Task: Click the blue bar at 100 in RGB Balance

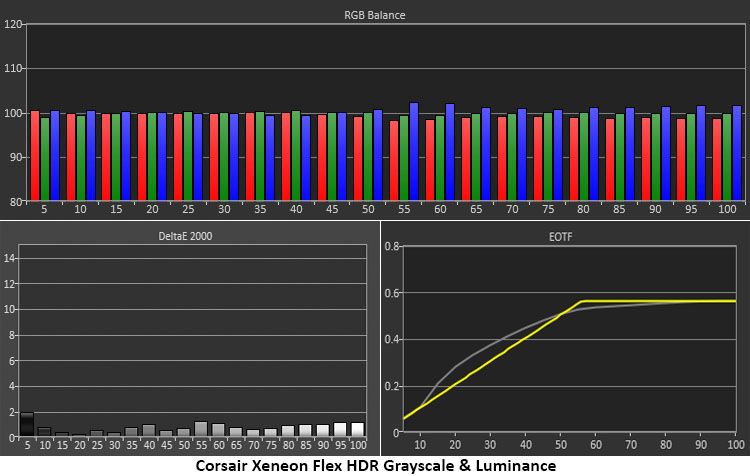Action: click(737, 153)
